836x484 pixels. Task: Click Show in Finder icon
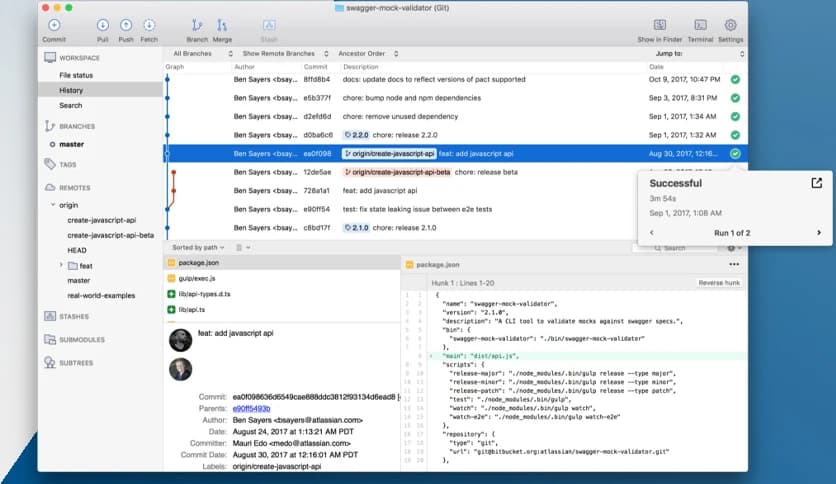(661, 25)
